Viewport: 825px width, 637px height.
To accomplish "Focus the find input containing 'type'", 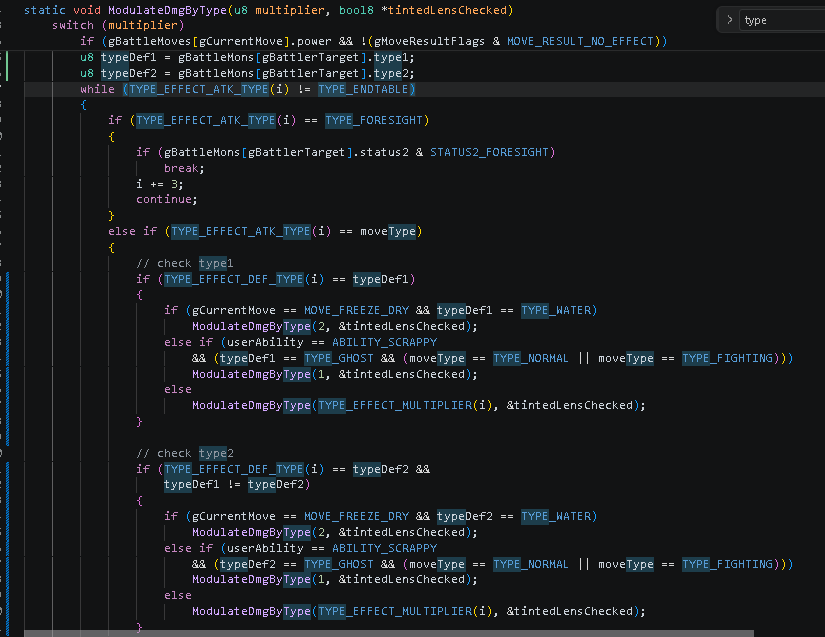I will click(x=782, y=21).
